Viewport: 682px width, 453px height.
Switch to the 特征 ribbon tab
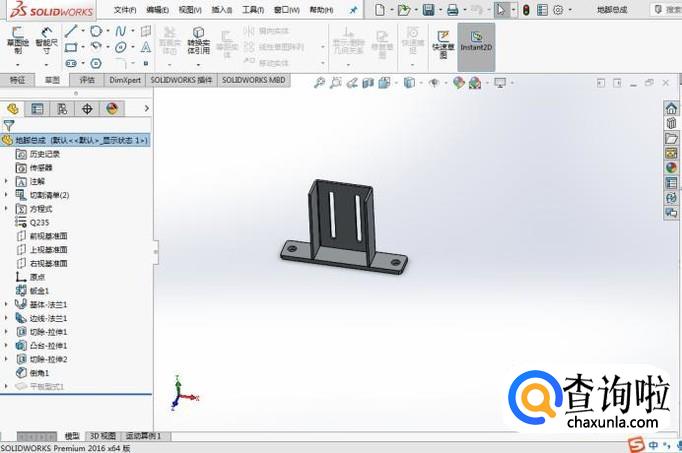coord(17,78)
